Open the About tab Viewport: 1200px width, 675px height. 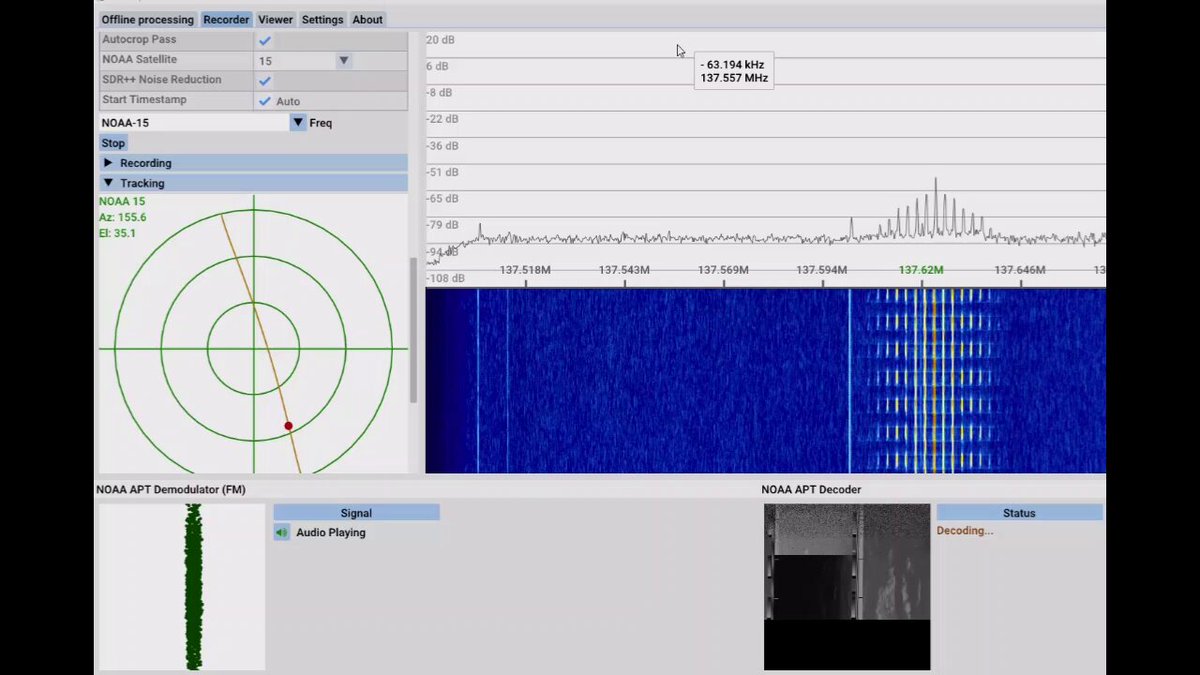coord(367,19)
